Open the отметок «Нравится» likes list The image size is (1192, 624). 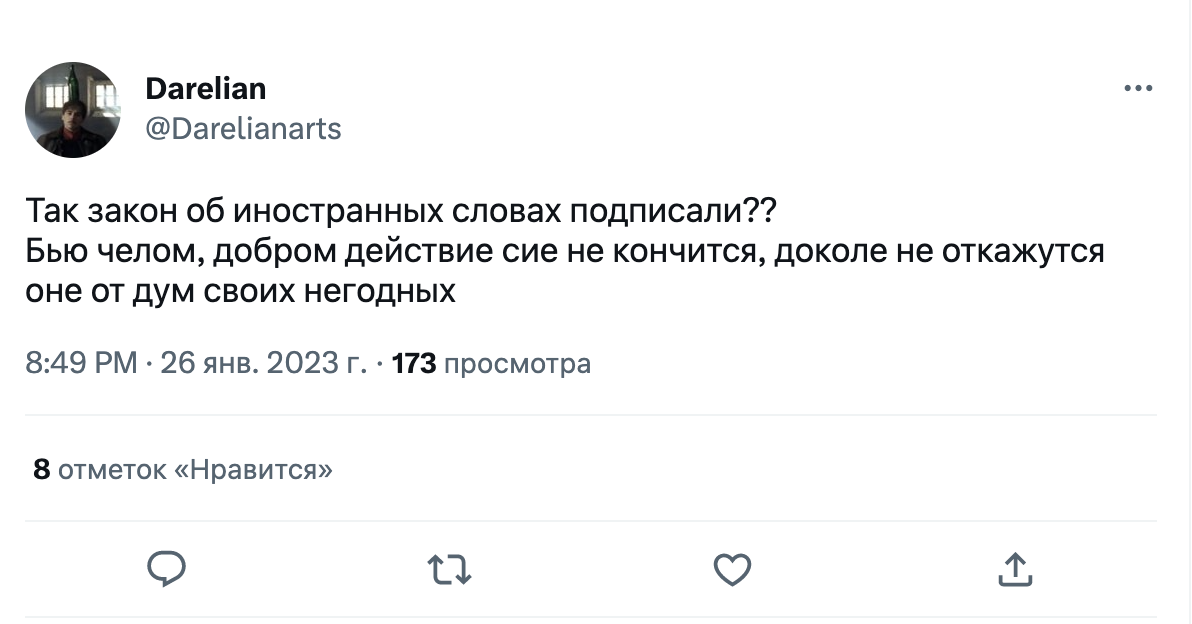pyautogui.click(x=196, y=469)
